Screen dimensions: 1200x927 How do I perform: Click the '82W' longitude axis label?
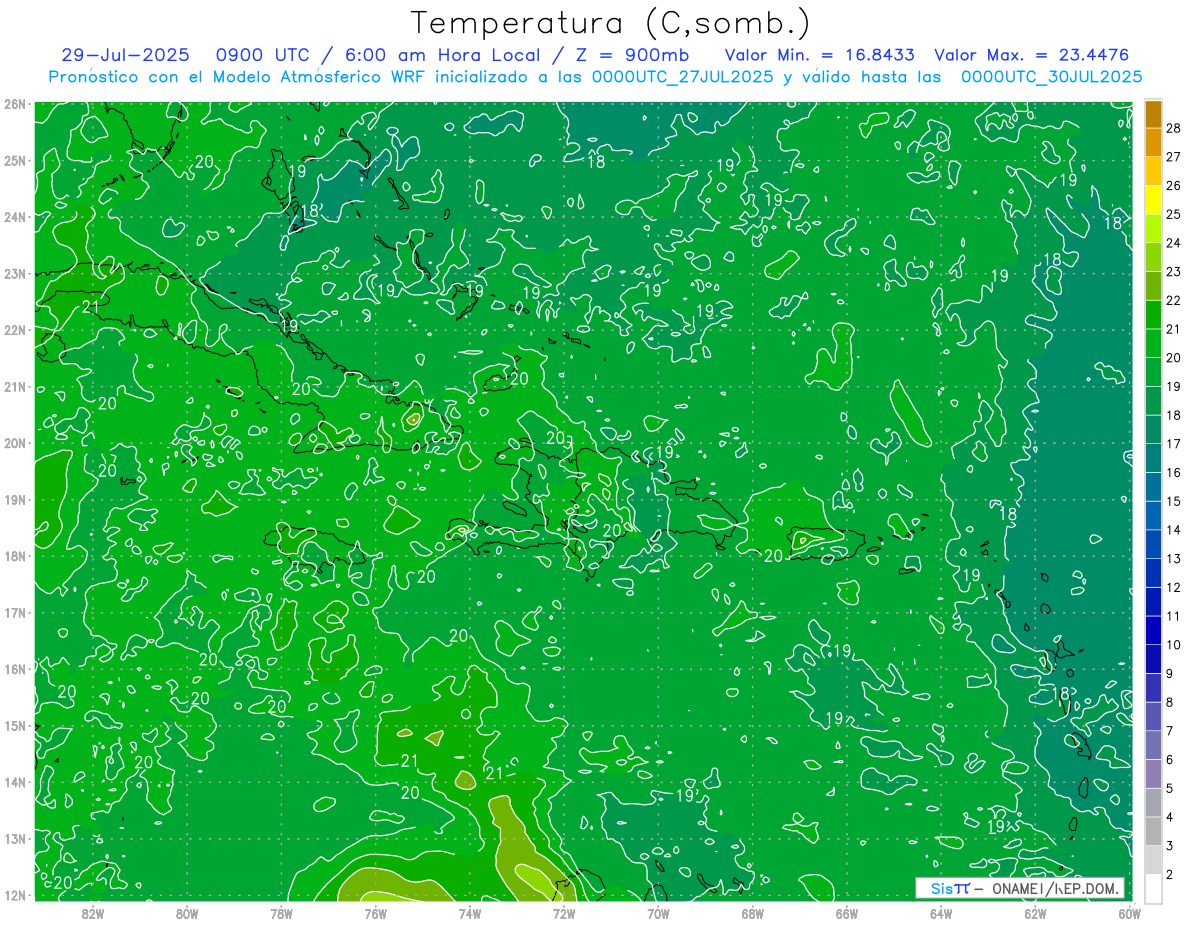92,912
